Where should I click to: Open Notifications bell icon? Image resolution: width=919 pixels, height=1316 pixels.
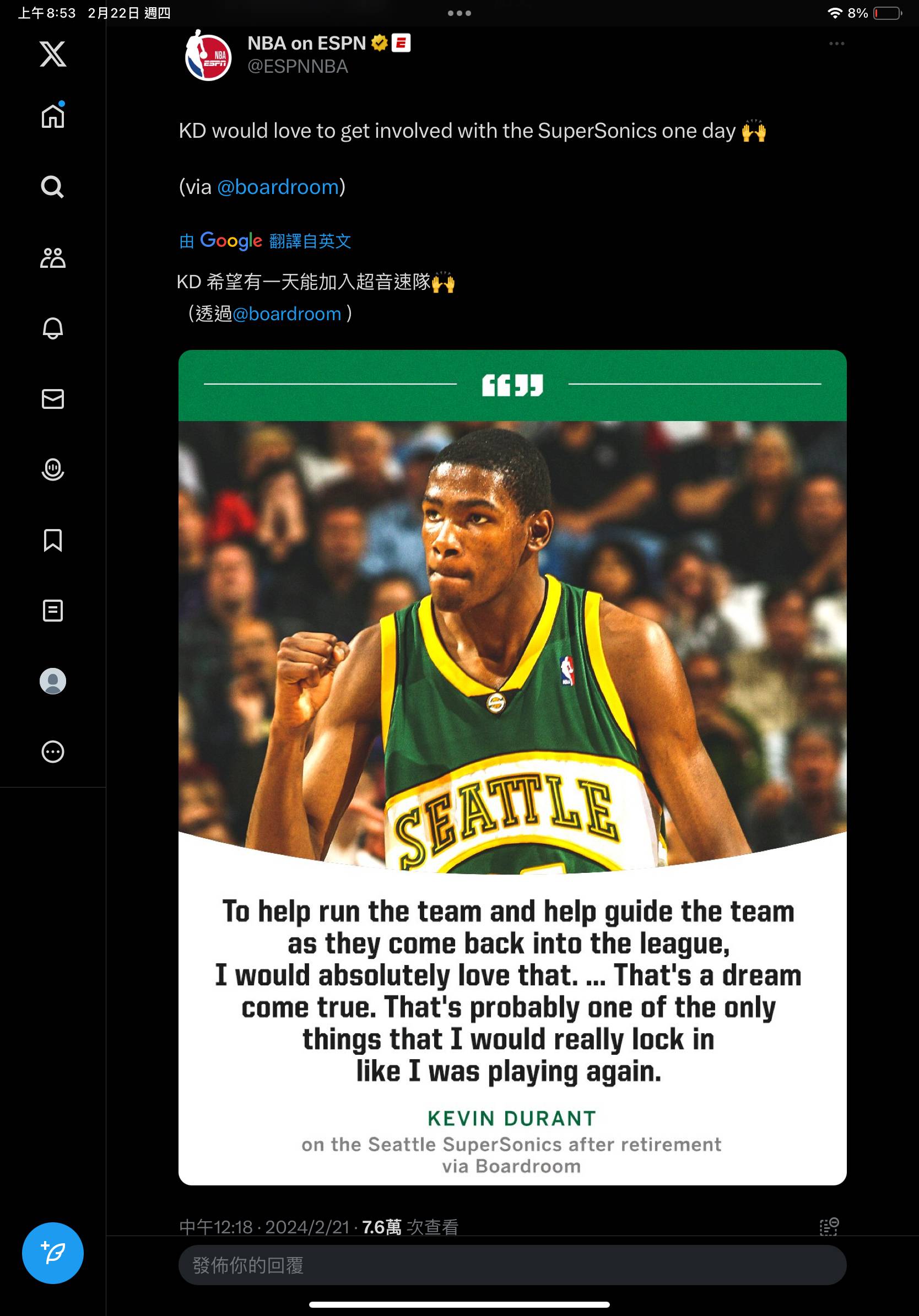pos(53,328)
